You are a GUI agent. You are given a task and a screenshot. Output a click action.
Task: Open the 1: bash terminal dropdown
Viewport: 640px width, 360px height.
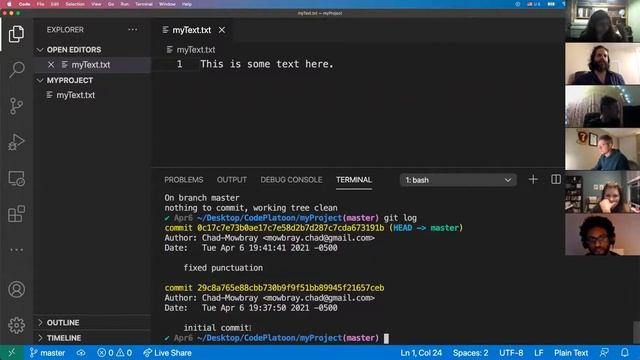[458, 180]
